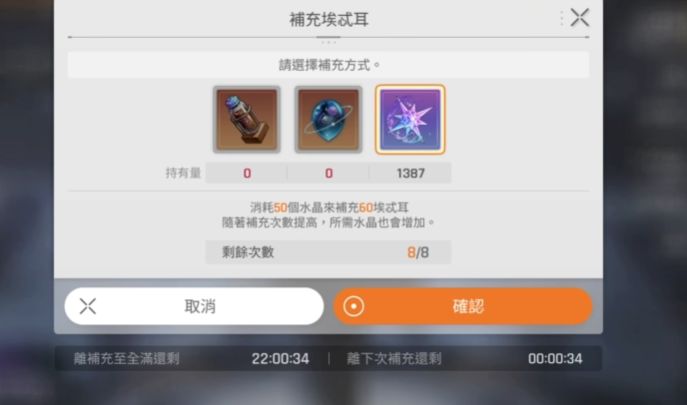Click the 請選擇補充方式 instruction banner
This screenshot has height=405, width=687.
(328, 65)
